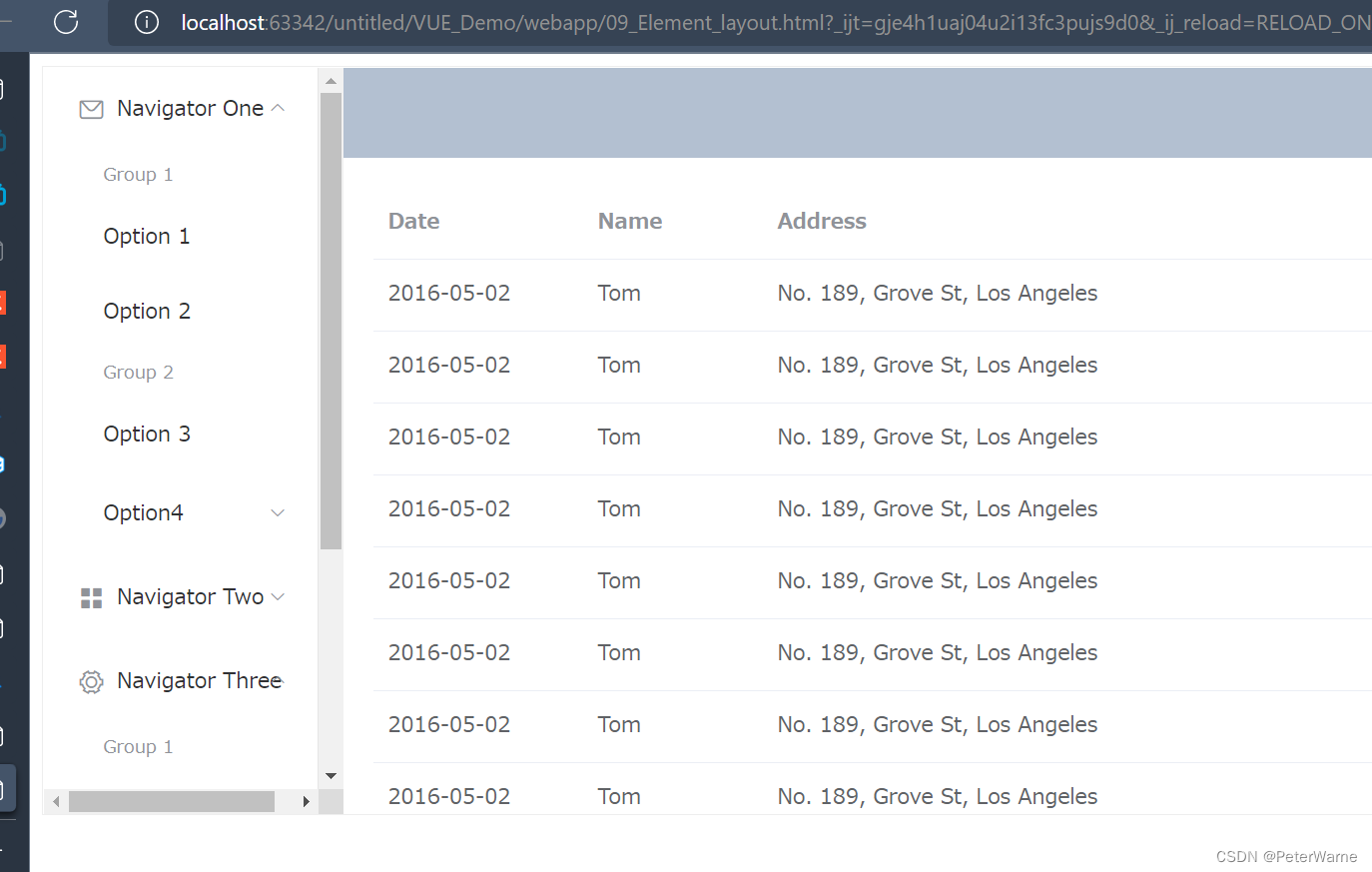Click the sidebar vertical scrollbar thumb
The image size is (1372, 872).
click(x=331, y=322)
